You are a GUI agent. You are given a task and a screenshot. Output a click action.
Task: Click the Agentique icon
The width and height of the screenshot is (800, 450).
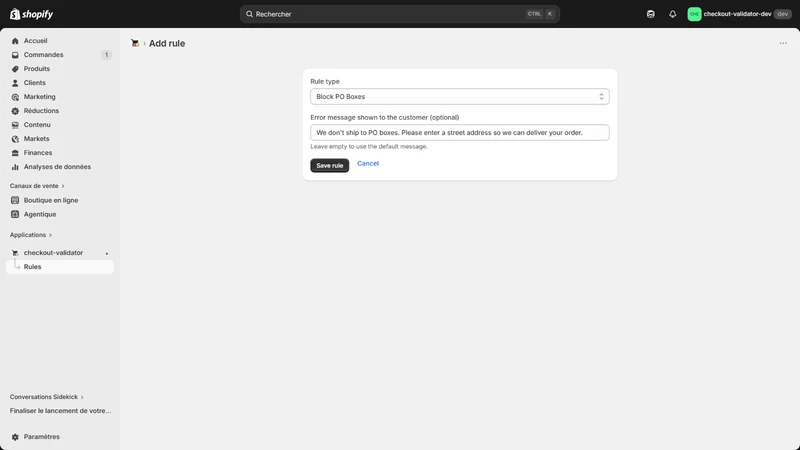(15, 214)
